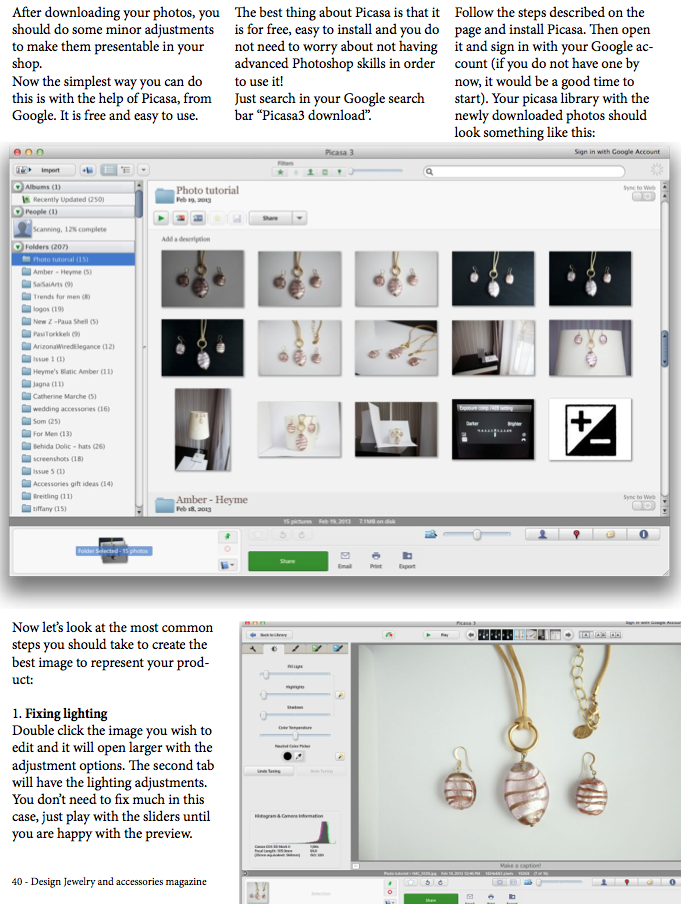681x904 pixels.
Task: Adjust the date range filter slider
Action: 375,171
